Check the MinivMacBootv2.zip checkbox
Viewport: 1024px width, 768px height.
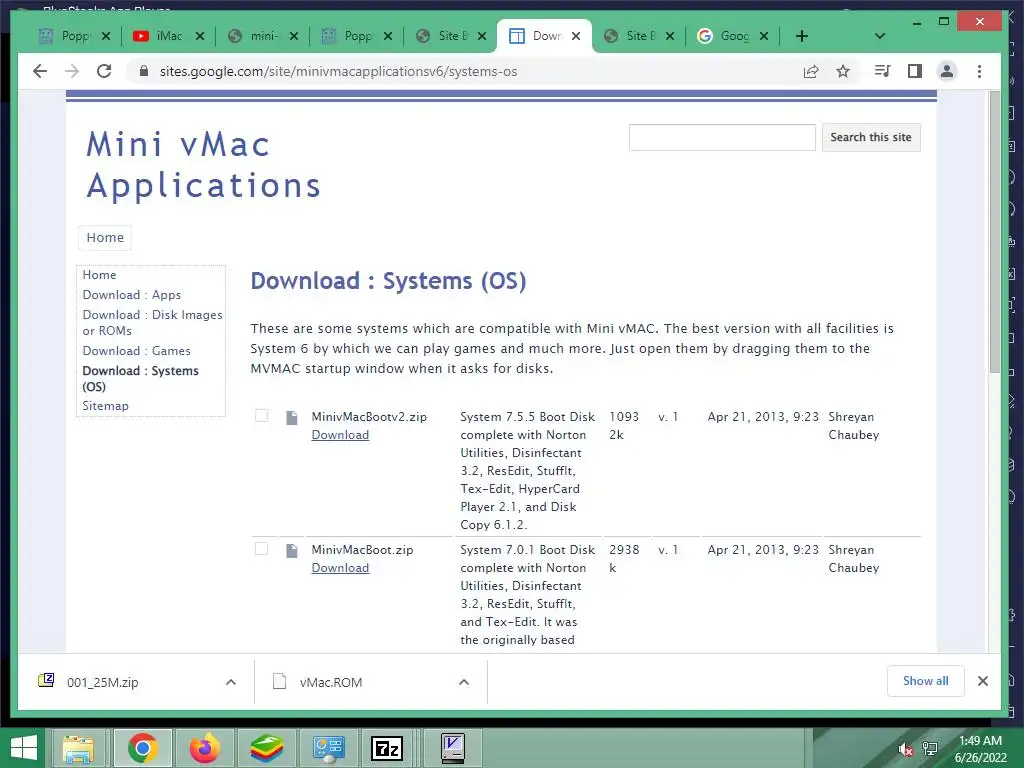[261, 415]
